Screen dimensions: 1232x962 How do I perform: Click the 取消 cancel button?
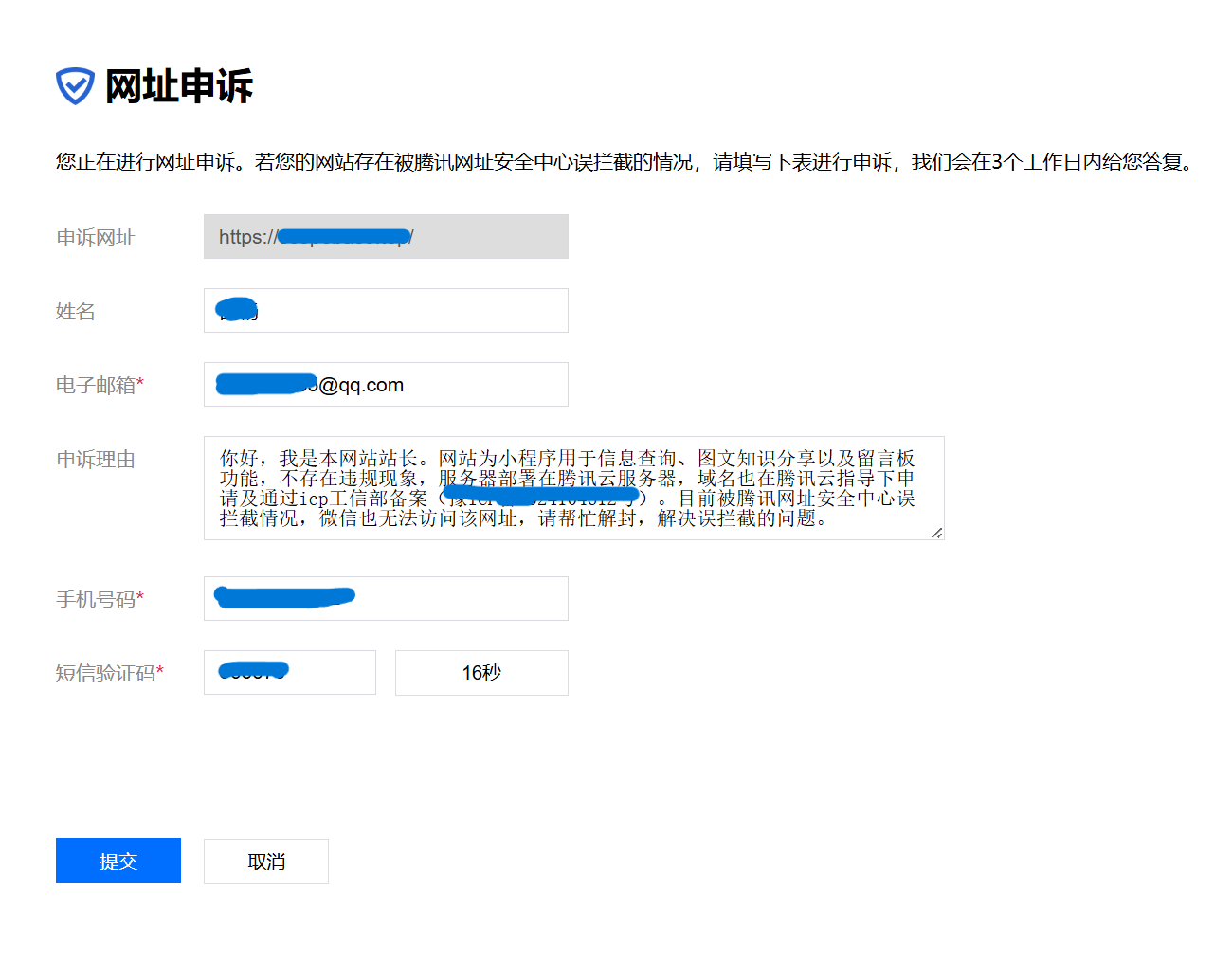266,862
